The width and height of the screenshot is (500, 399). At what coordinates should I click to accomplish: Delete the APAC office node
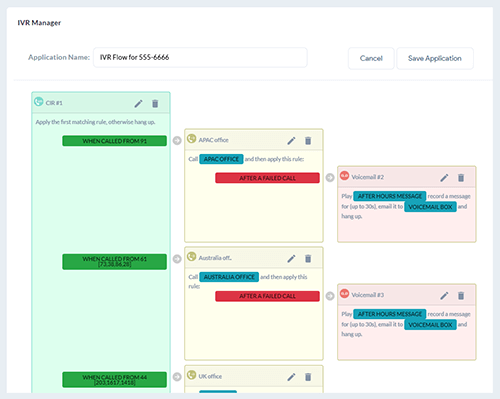click(x=308, y=141)
